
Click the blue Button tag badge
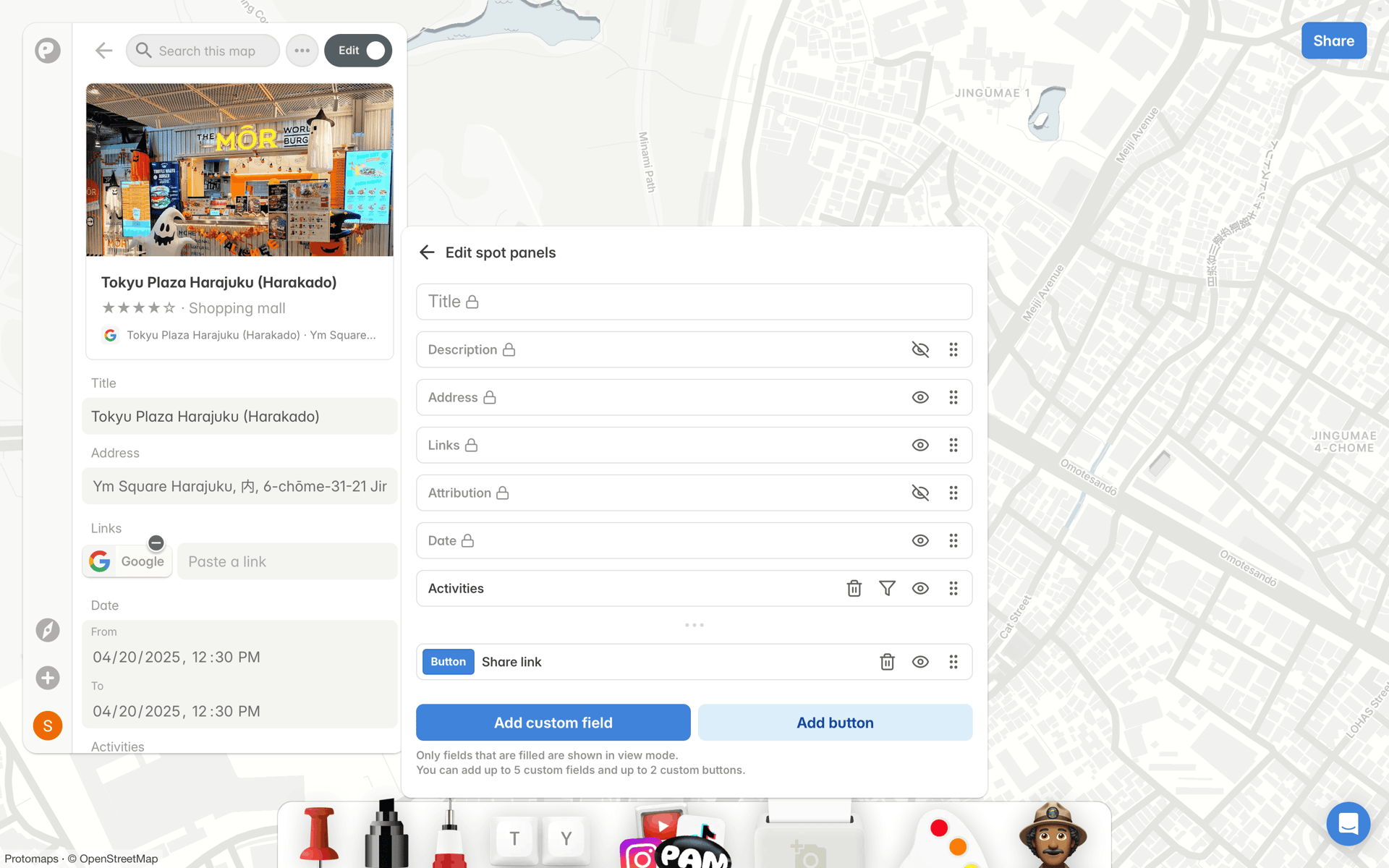(449, 662)
